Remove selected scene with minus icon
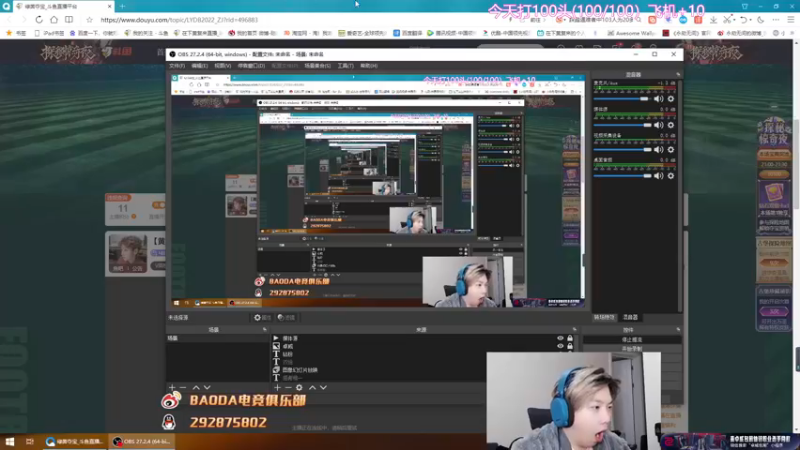 pyautogui.click(x=183, y=388)
